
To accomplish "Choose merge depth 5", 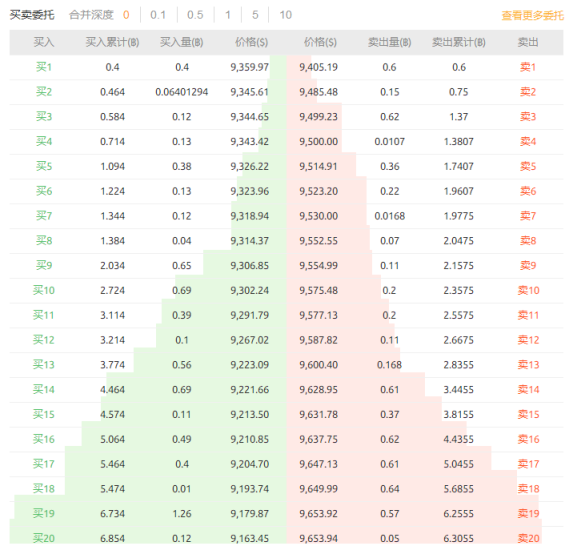I will click(x=255, y=15).
